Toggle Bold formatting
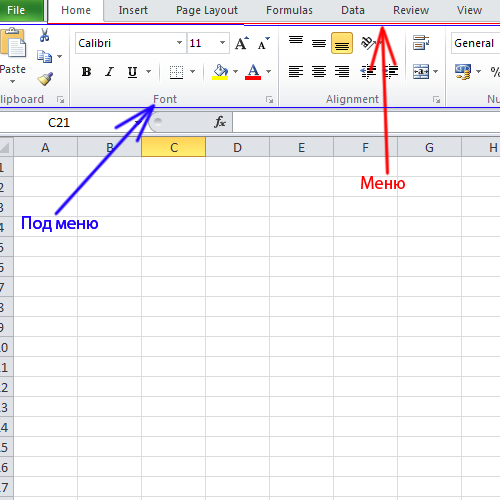 point(86,72)
